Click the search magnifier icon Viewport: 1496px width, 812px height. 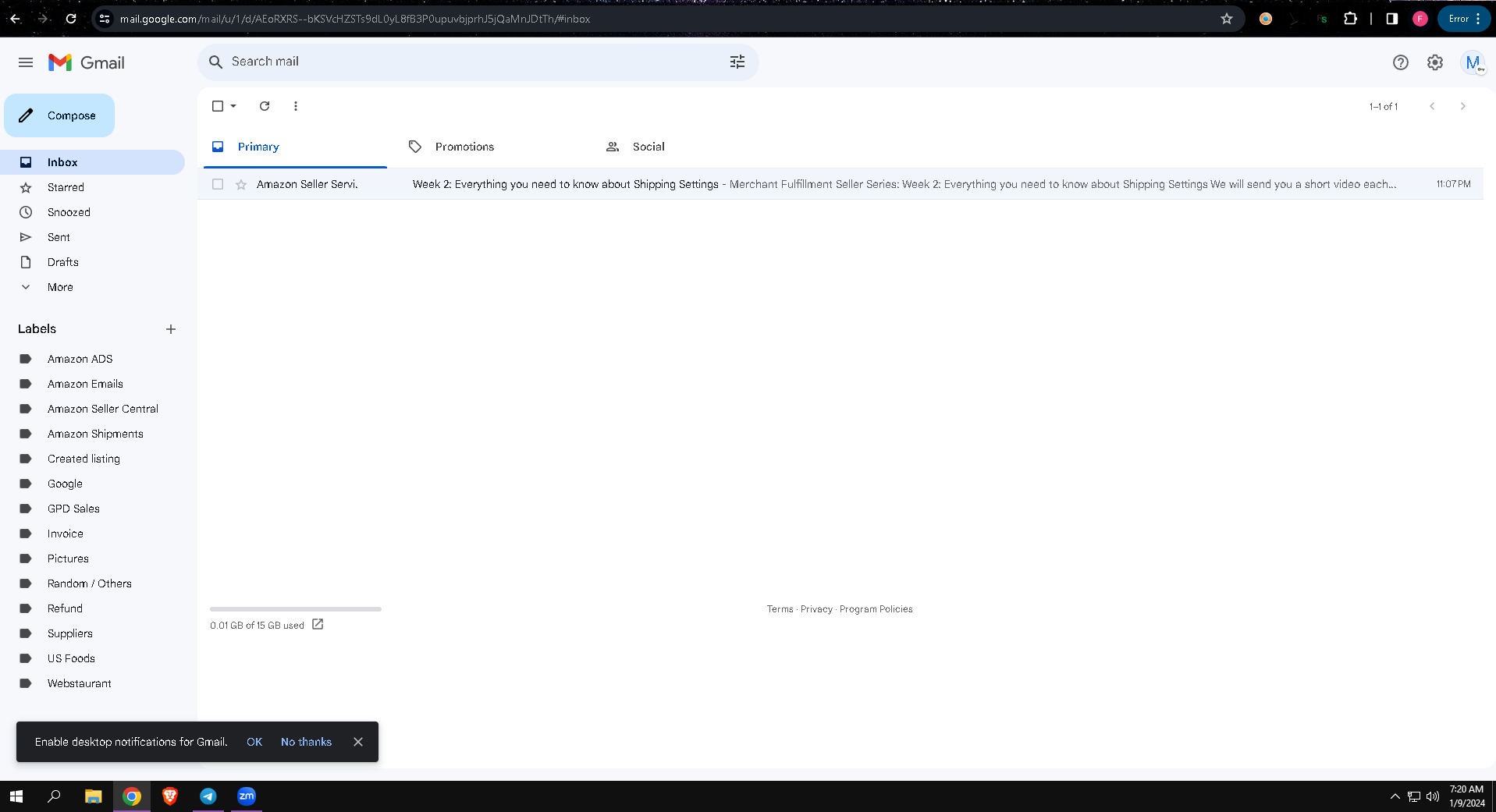216,62
